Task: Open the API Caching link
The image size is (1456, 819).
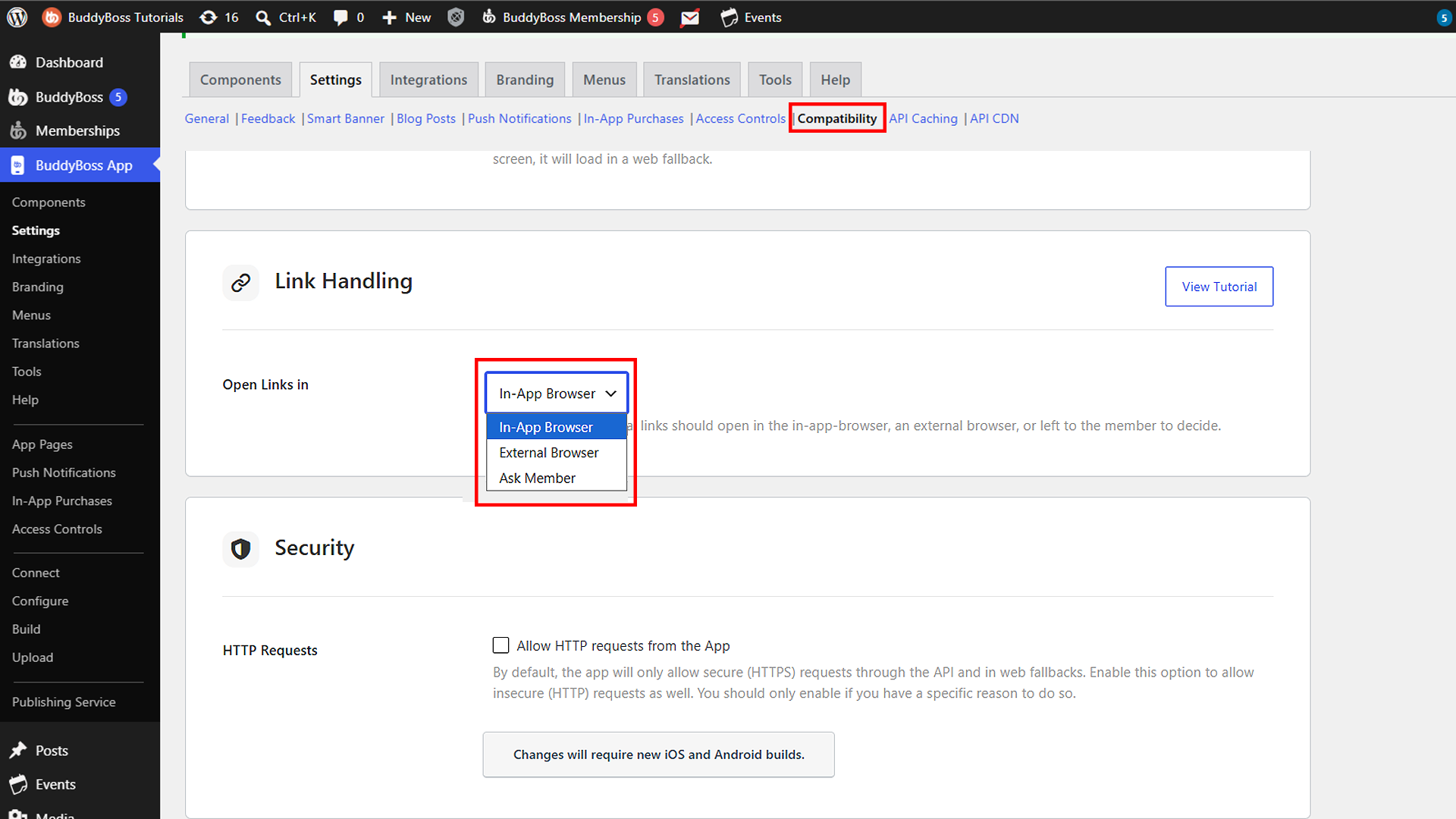Action: [x=923, y=118]
